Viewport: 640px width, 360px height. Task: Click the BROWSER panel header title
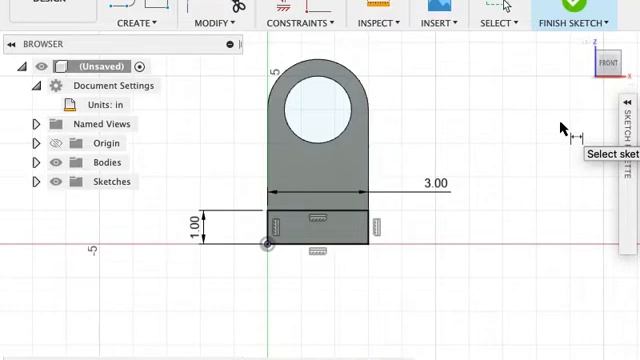click(x=43, y=44)
